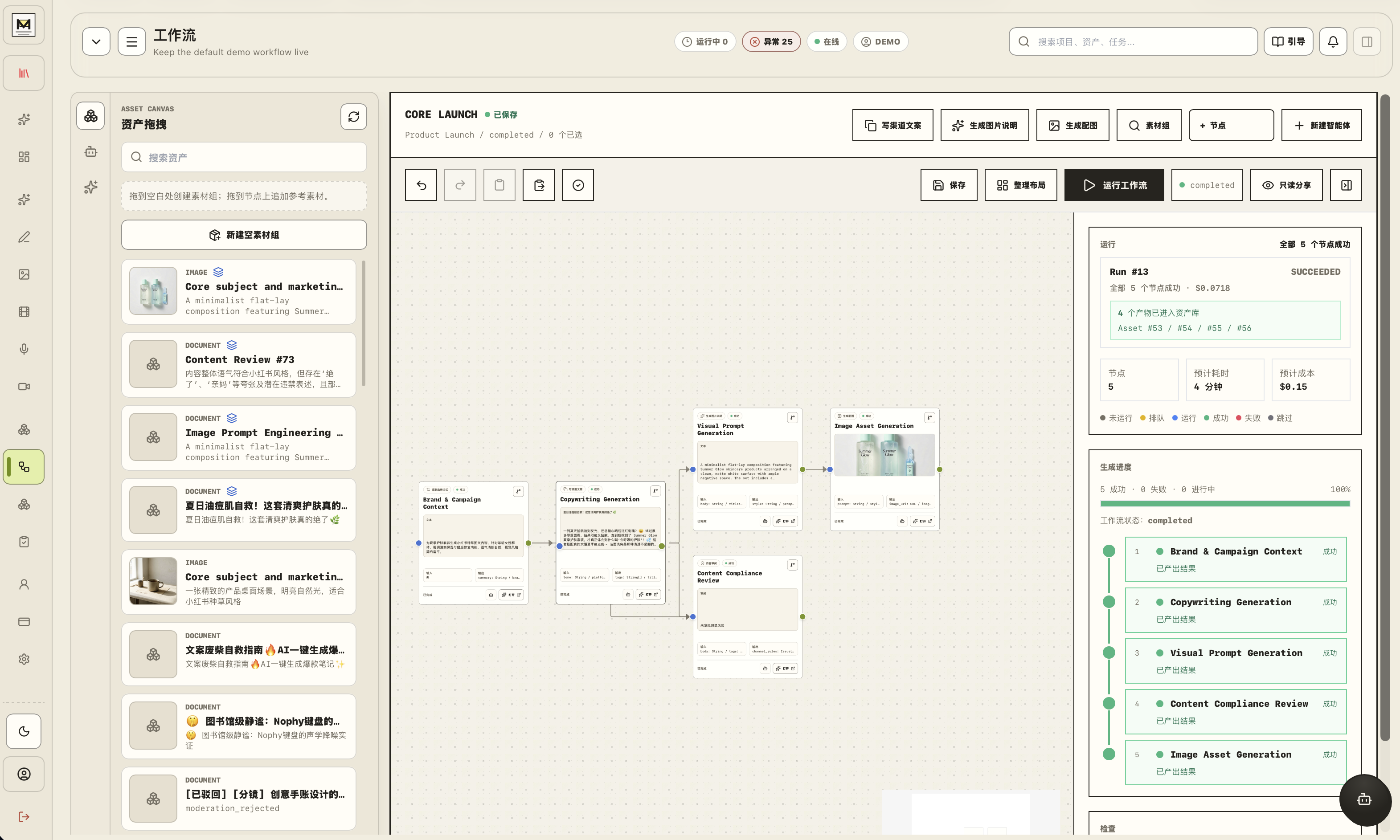Select the pen editor icon in left sidebar
Viewport: 1400px width, 840px height.
24,237
